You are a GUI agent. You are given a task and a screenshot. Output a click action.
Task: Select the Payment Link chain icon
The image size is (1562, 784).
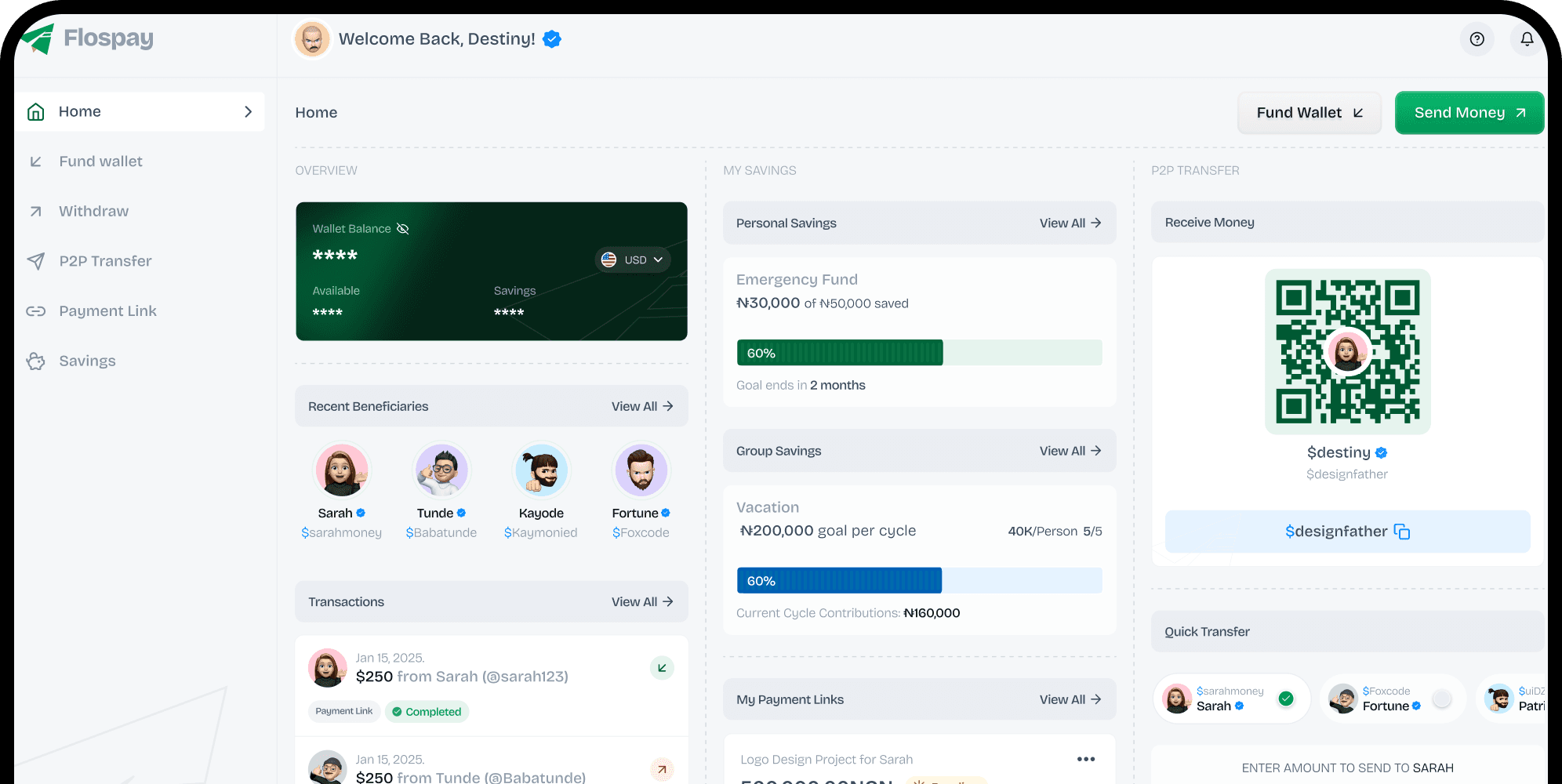(x=36, y=310)
